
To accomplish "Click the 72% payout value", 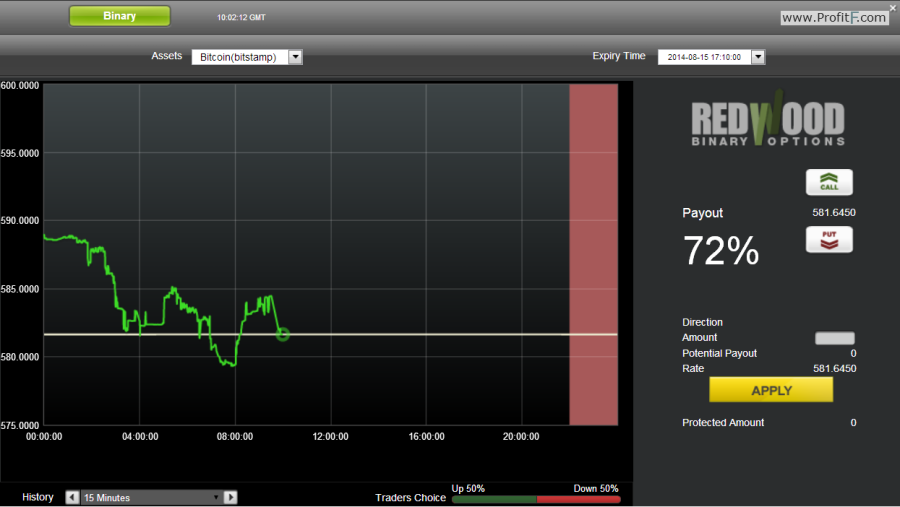I will click(x=721, y=251).
